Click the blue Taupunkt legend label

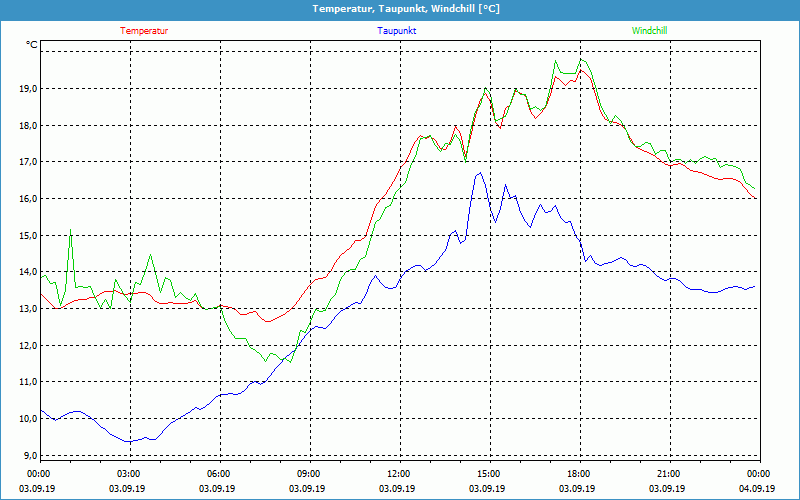point(397,31)
